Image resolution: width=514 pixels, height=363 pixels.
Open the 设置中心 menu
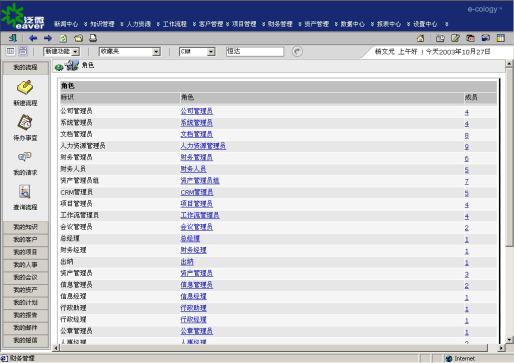(425, 24)
